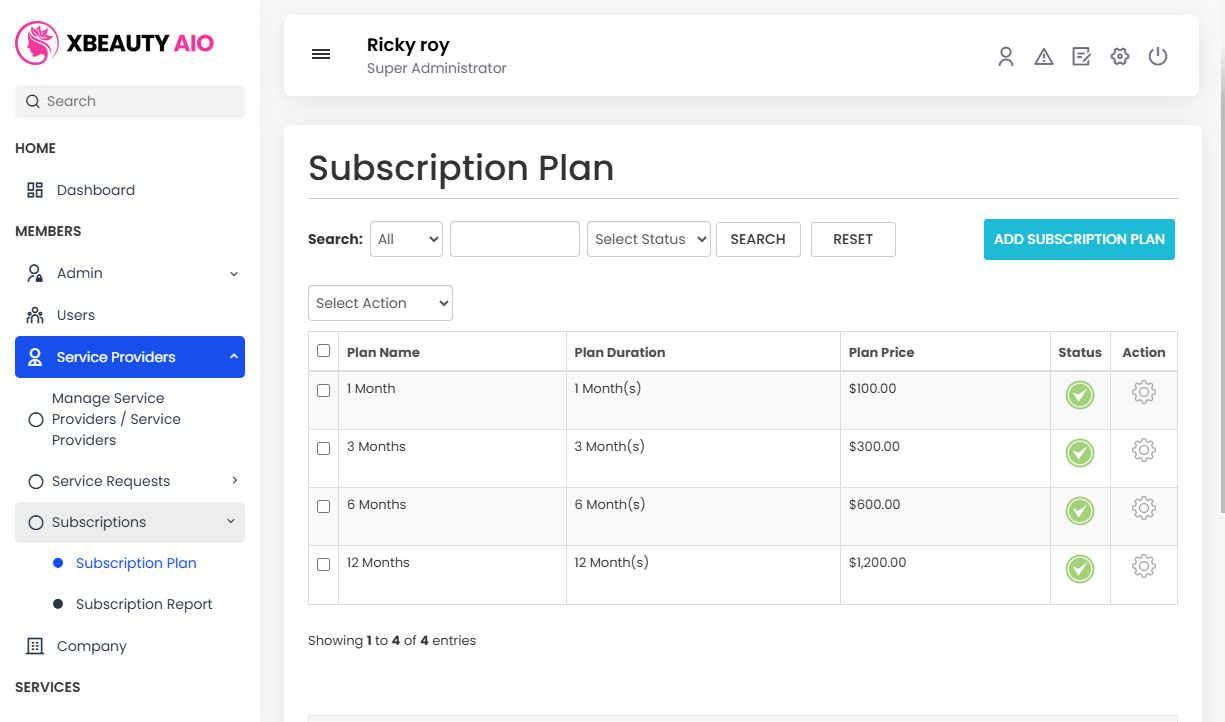Viewport: 1225px width, 722px height.
Task: Click the alert warning icon in header
Action: 1043,57
